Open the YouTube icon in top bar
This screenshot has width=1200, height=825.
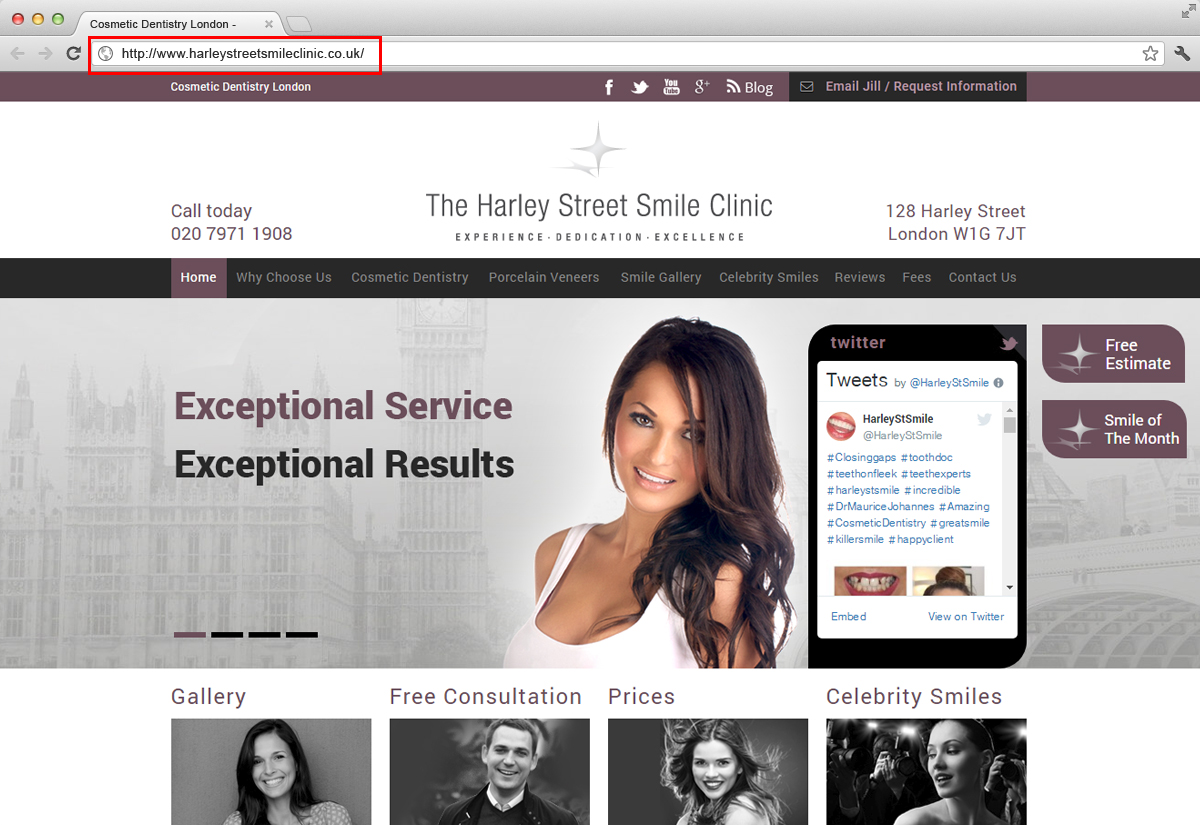671,87
